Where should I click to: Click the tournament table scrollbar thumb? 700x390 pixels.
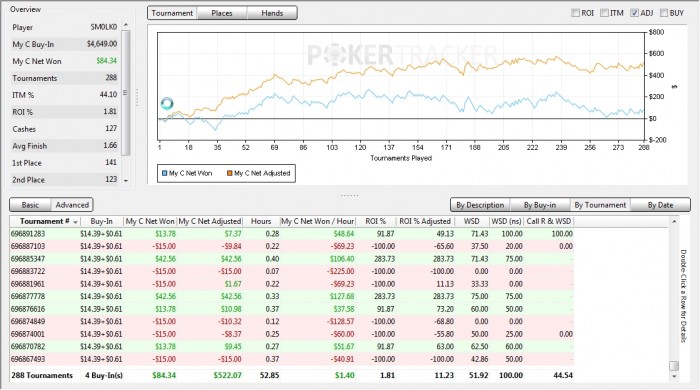coord(674,366)
